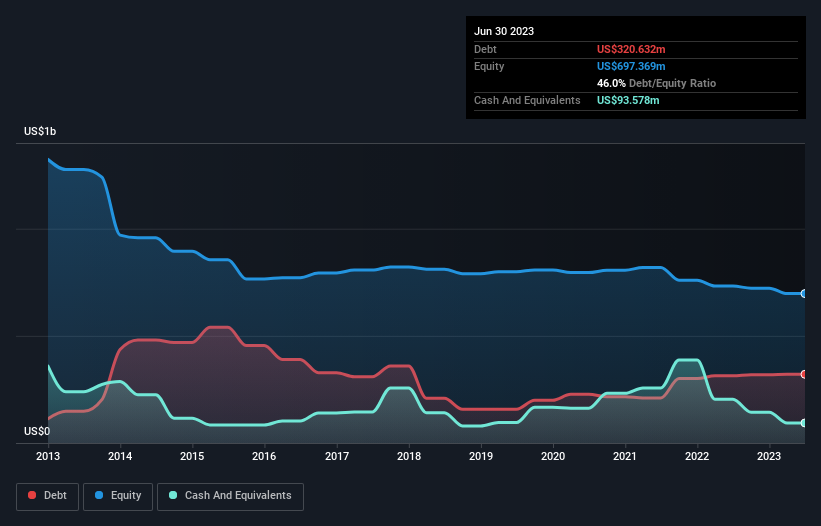Viewport: 821px width, 526px height.
Task: Click the 2023 x-axis label
Action: [769, 456]
